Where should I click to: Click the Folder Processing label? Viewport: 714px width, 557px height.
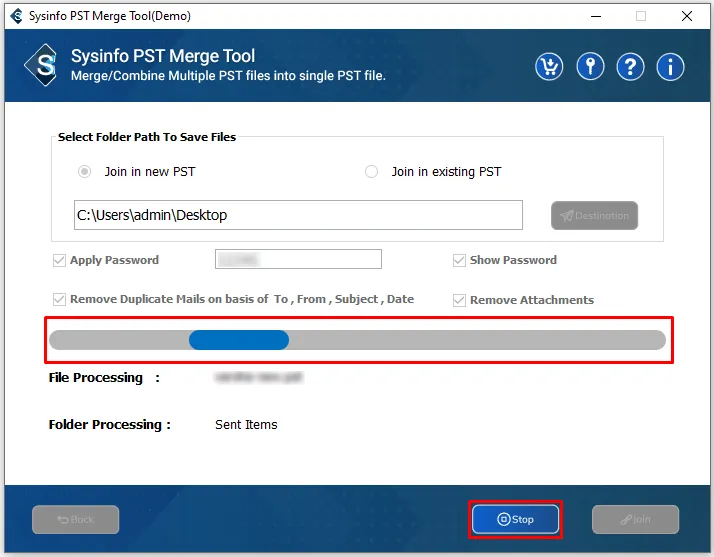coord(110,424)
